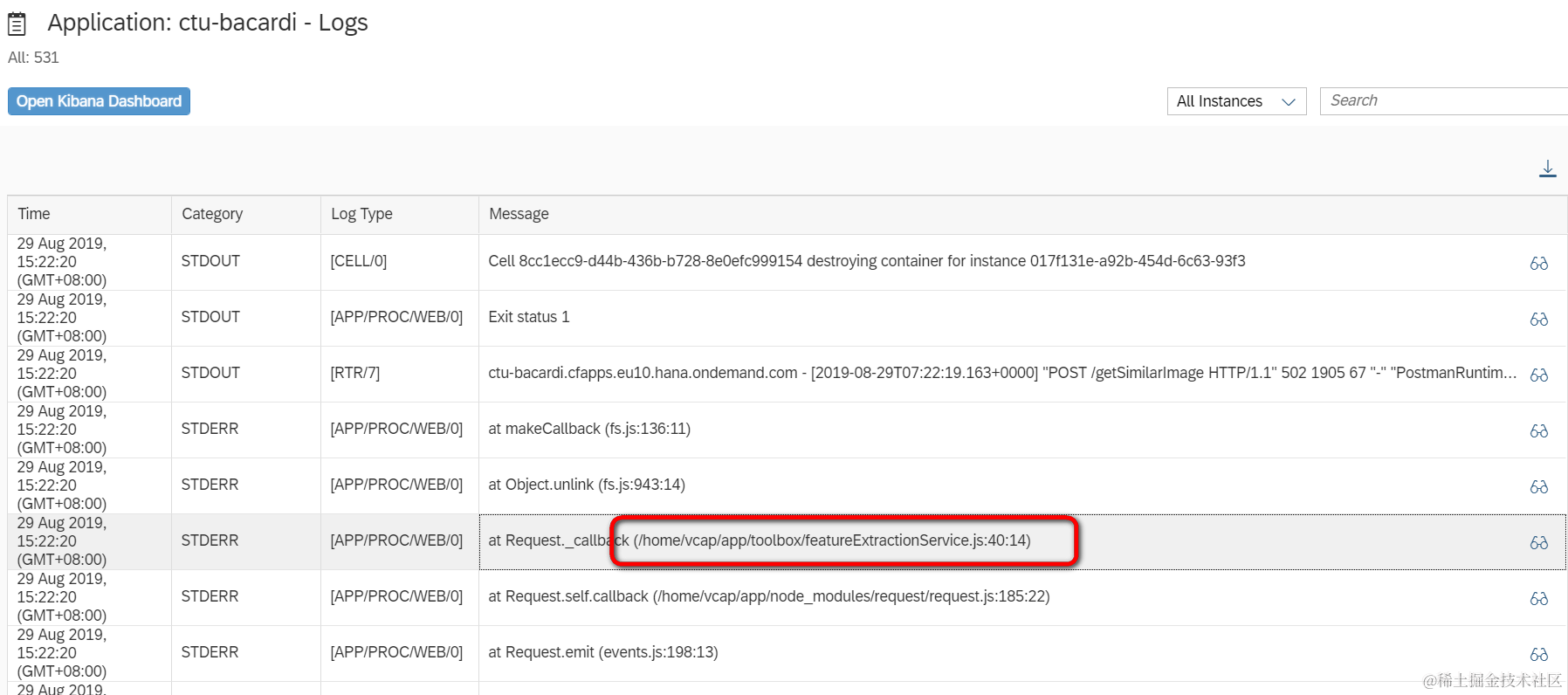1568x695 pixels.
Task: Download logs via the download icon
Action: 1547,169
